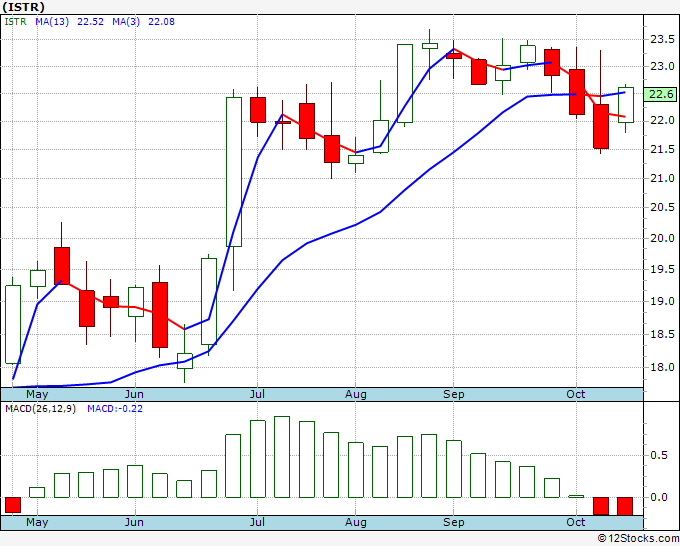680x546 pixels.
Task: Click the MA(3) legend label
Action: pyautogui.click(x=126, y=22)
